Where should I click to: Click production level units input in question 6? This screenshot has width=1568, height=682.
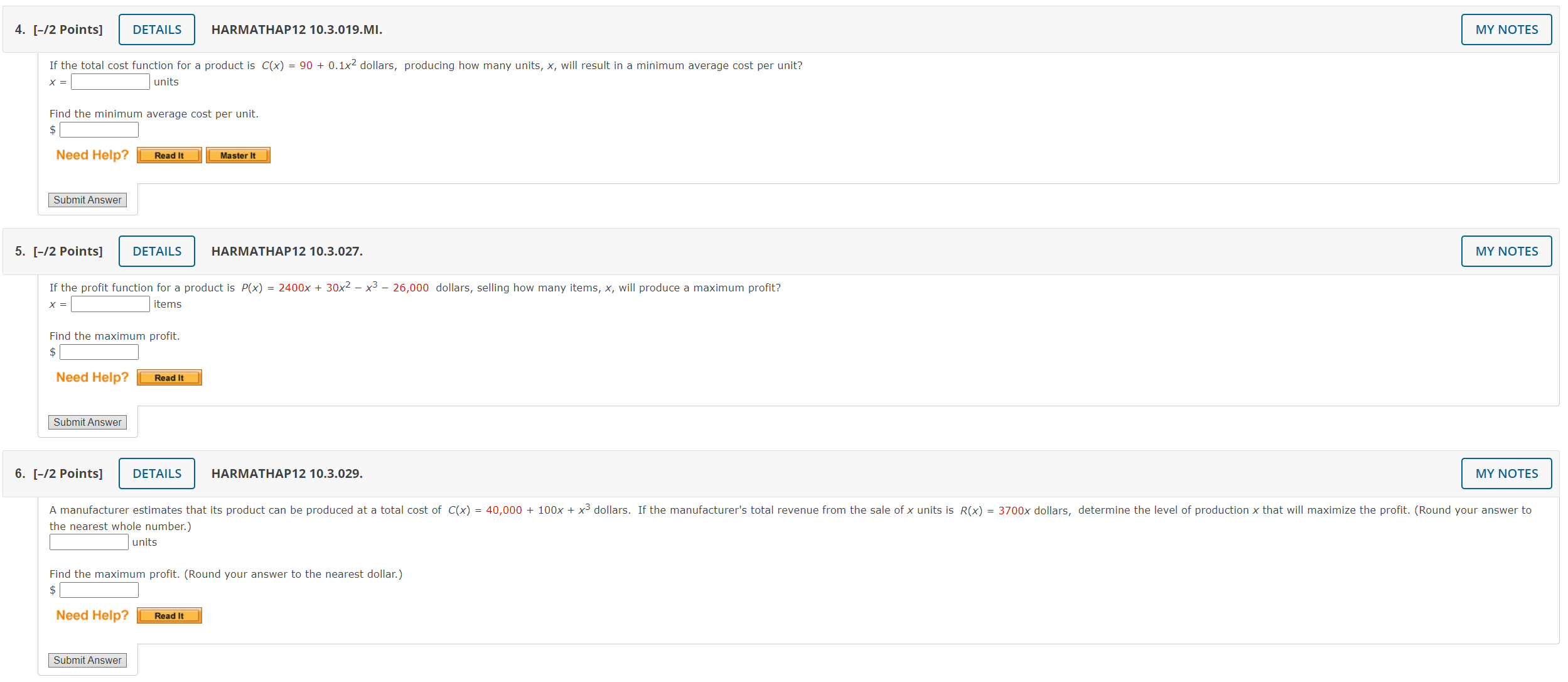89,543
